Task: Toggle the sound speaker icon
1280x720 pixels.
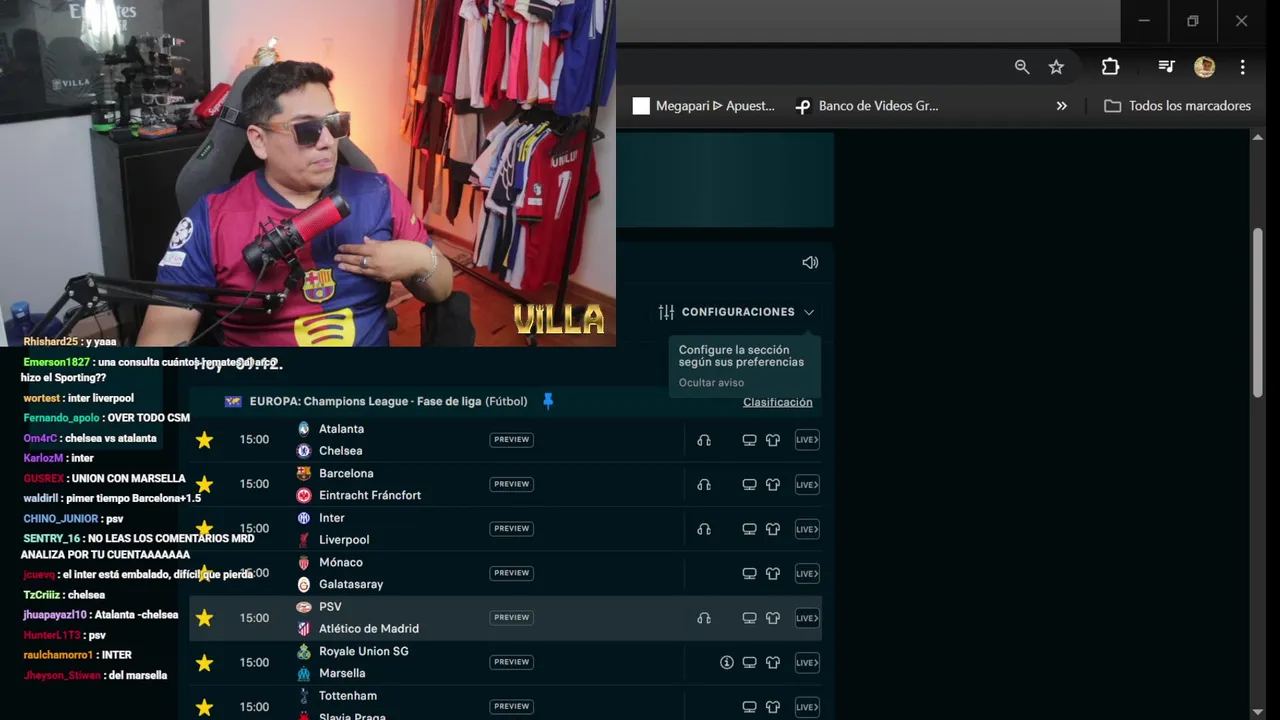Action: point(810,262)
